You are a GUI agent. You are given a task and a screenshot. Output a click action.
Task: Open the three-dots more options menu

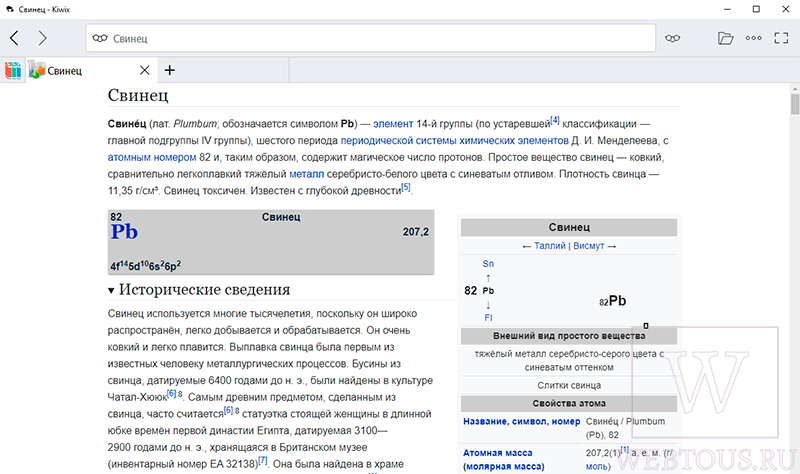point(754,38)
